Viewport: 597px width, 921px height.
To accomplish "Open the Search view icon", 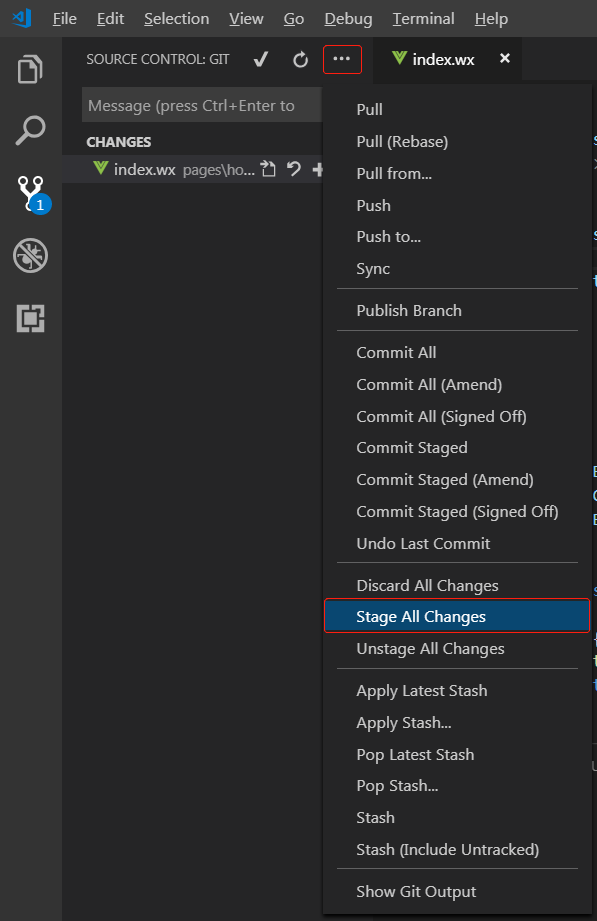I will [x=30, y=130].
